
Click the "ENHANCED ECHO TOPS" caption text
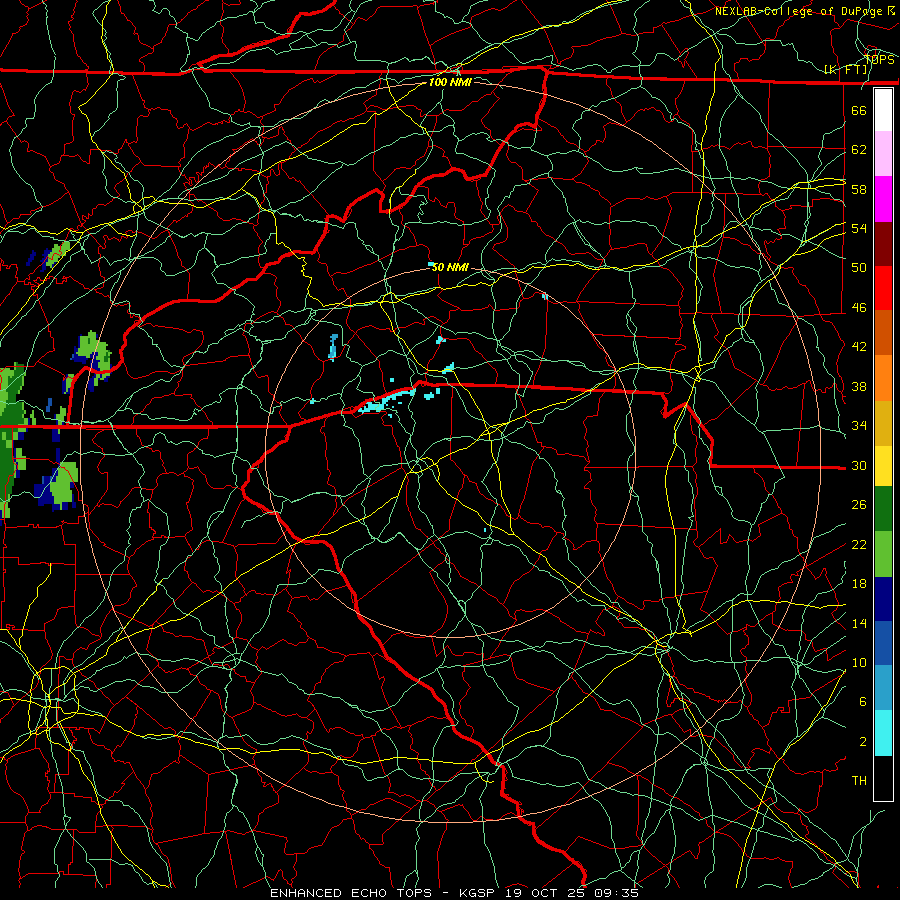click(x=351, y=893)
